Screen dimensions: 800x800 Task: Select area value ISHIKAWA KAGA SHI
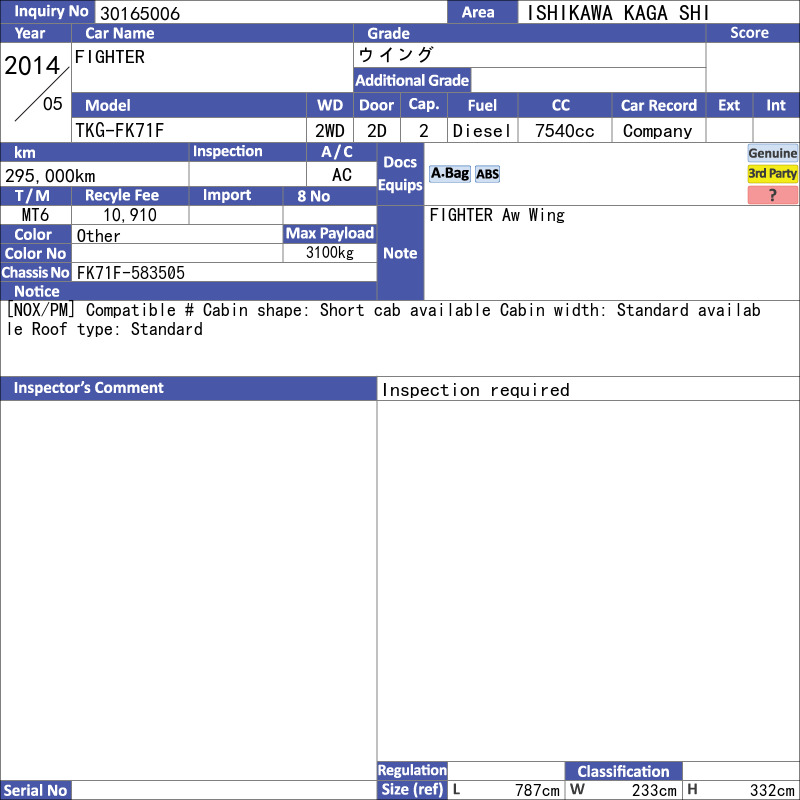[617, 13]
